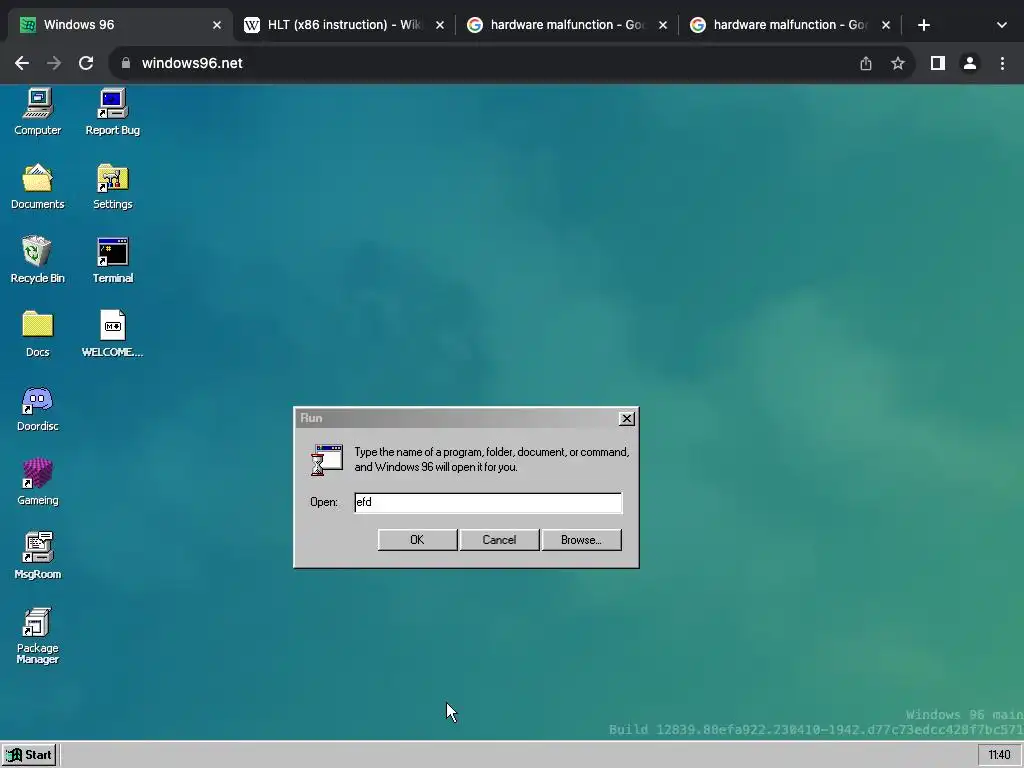1024x768 pixels.
Task: Open the Gameing cube icon
Action: click(37, 482)
